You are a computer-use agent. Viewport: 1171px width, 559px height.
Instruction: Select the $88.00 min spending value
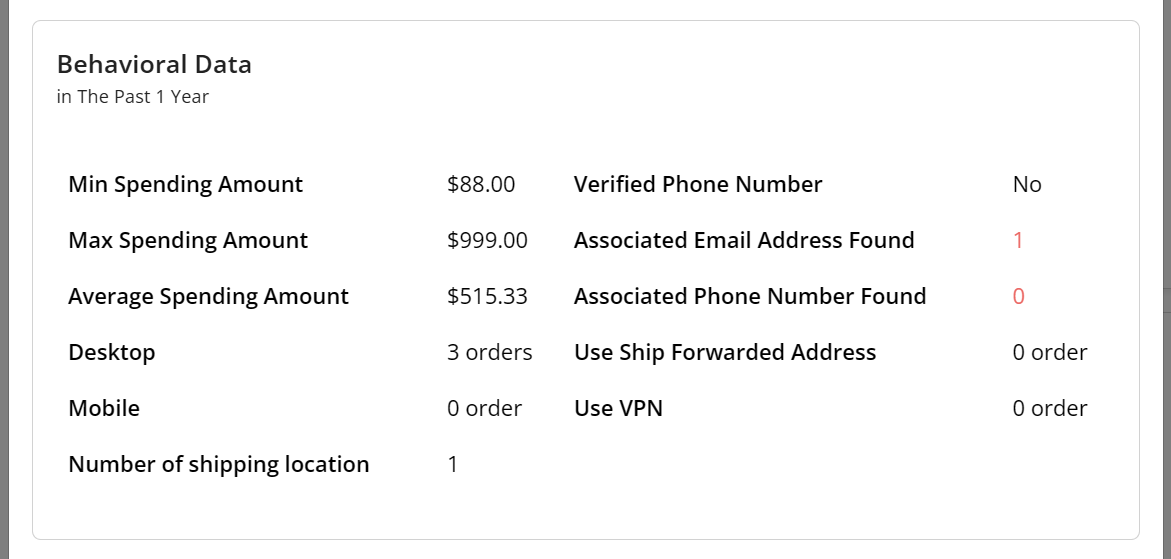tap(481, 184)
